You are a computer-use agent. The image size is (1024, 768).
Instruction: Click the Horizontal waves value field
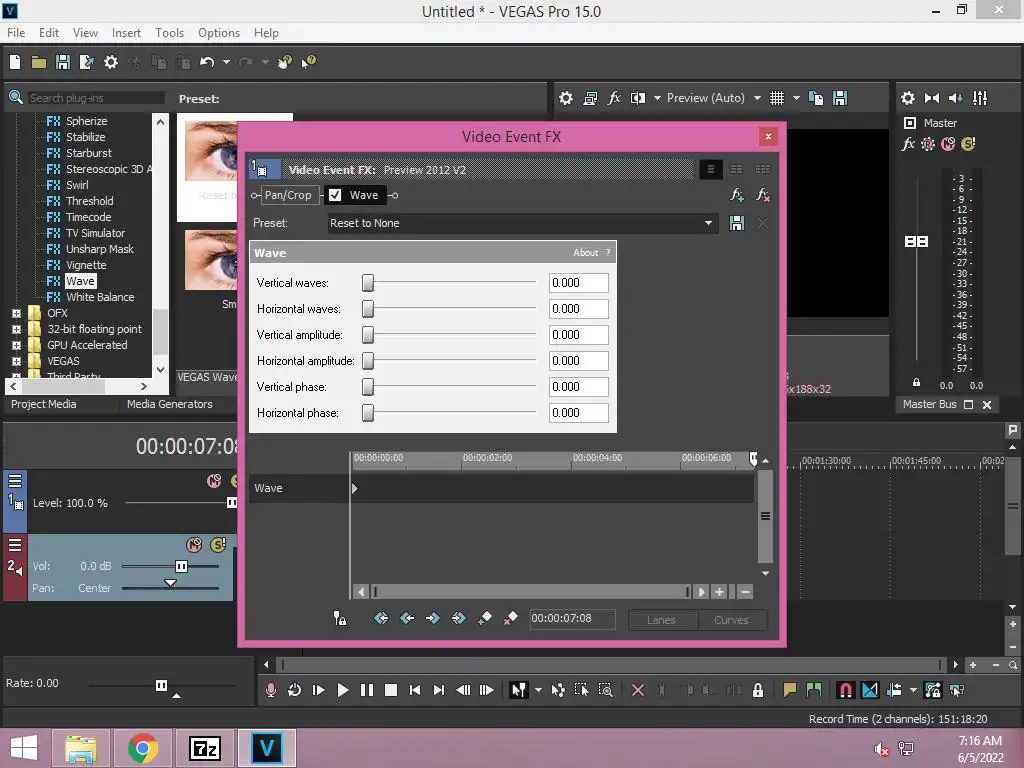click(x=579, y=309)
